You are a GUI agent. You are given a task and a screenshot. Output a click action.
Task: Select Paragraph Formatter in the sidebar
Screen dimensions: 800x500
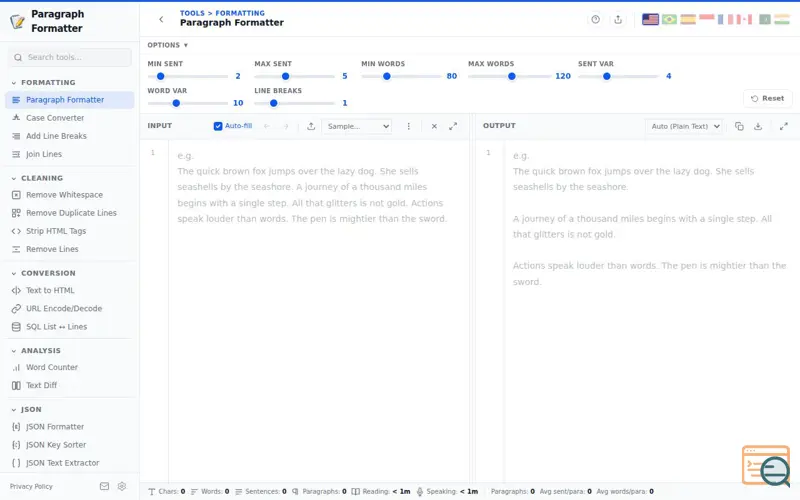69,100
